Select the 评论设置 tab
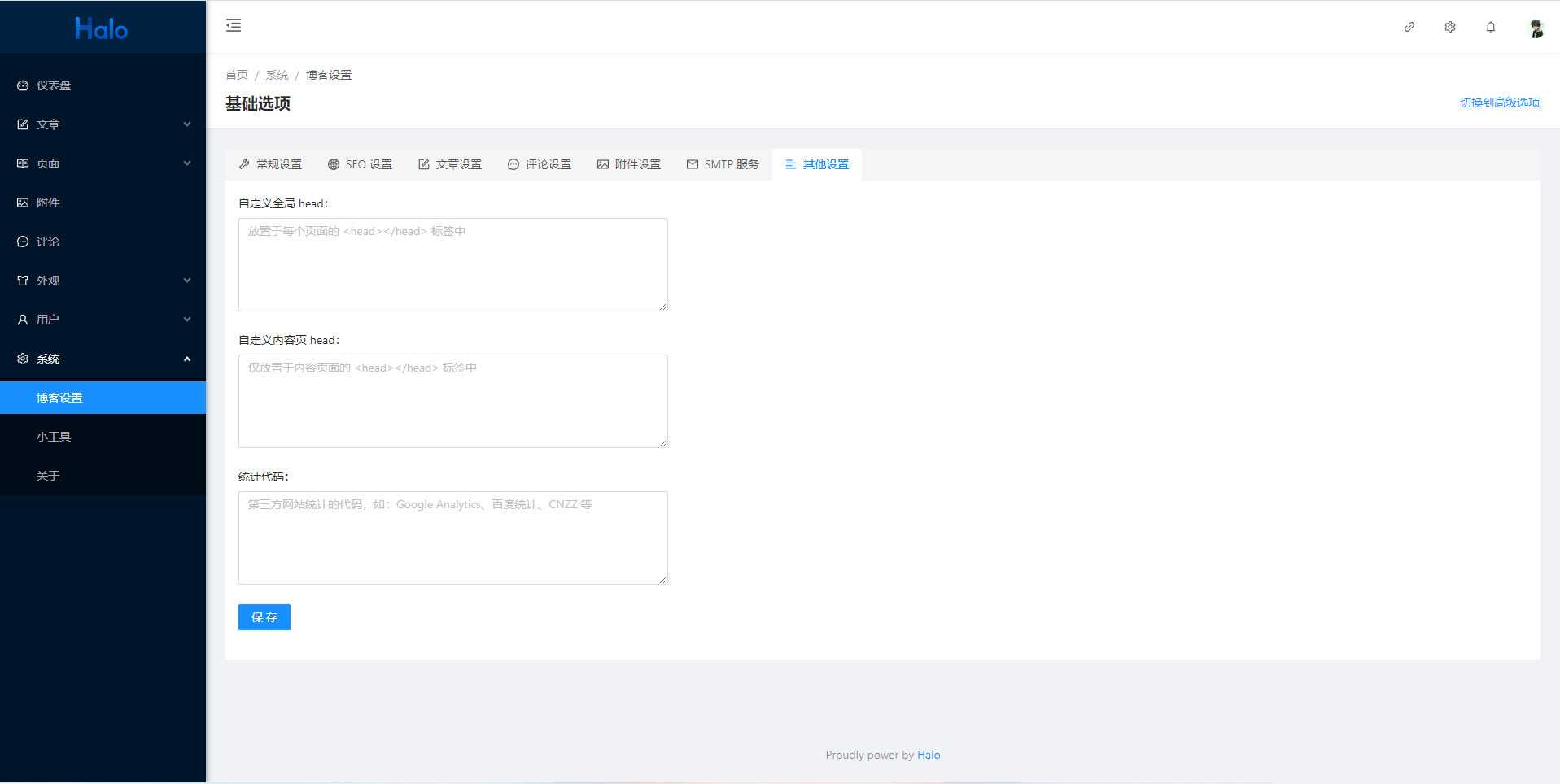 [x=540, y=164]
